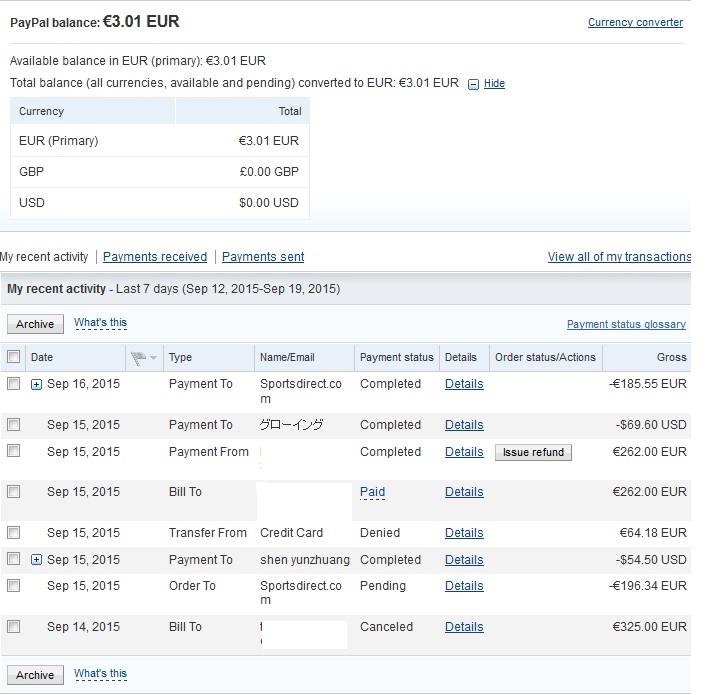The image size is (707, 695).
Task: Open the Currency converter link
Action: tap(635, 22)
